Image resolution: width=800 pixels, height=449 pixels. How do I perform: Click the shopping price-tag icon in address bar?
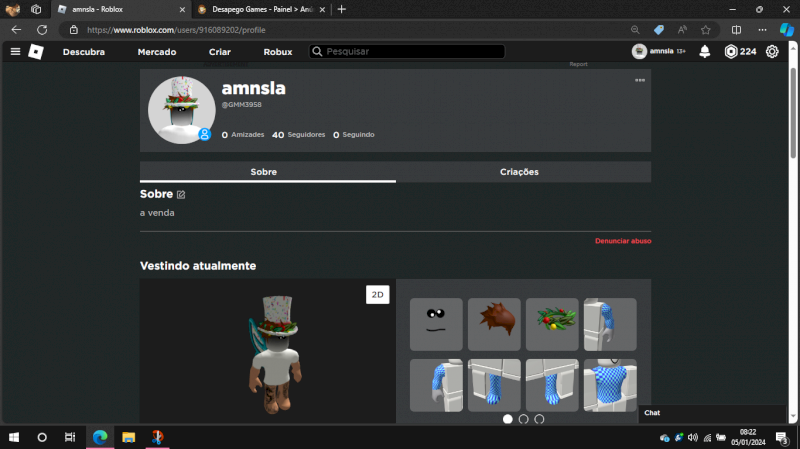pyautogui.click(x=659, y=30)
